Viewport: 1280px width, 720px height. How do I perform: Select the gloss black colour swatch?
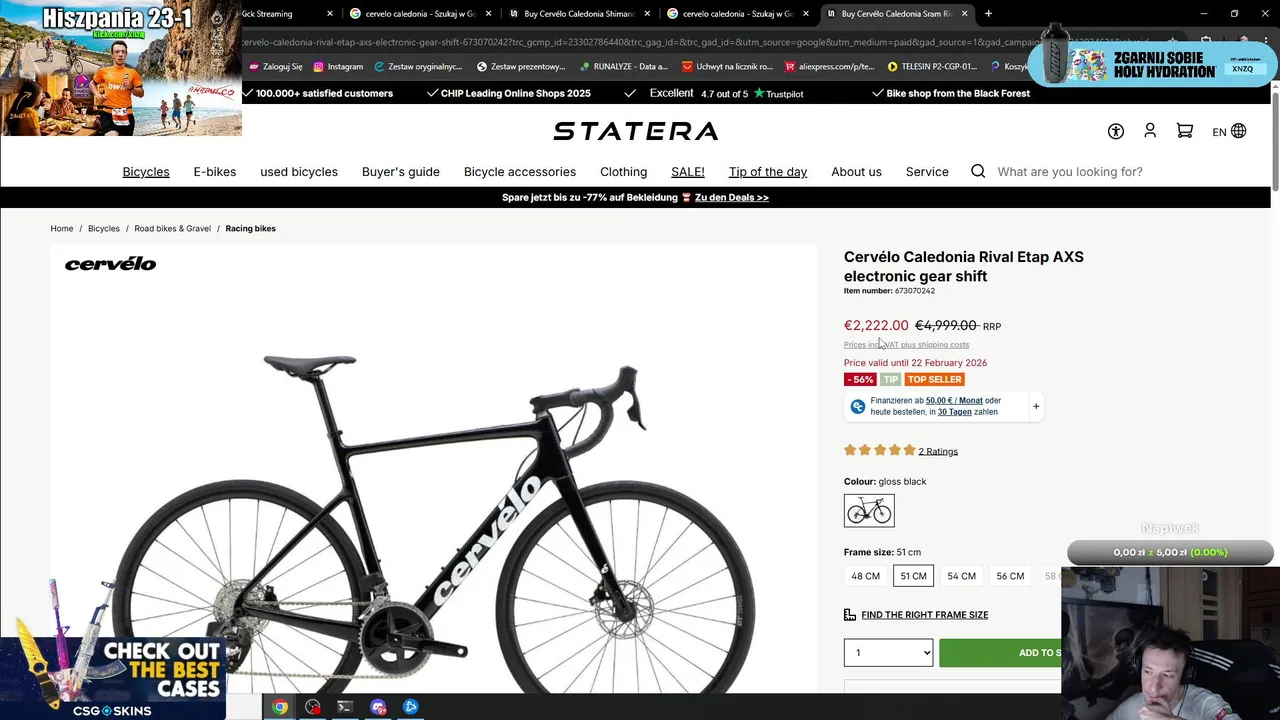tap(869, 511)
